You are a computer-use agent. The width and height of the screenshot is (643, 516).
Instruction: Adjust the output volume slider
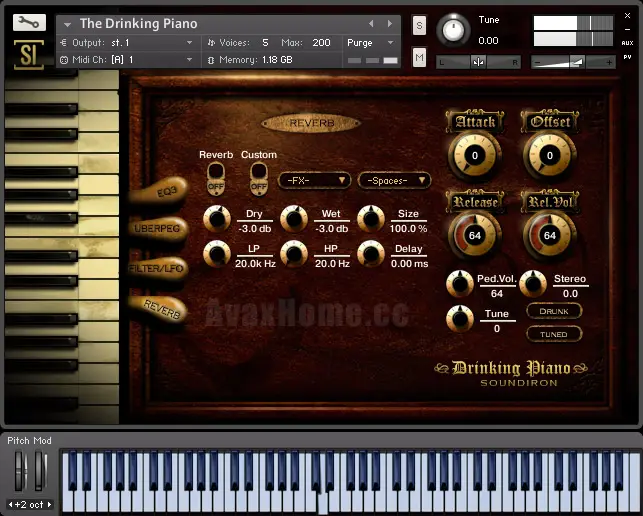click(x=573, y=62)
